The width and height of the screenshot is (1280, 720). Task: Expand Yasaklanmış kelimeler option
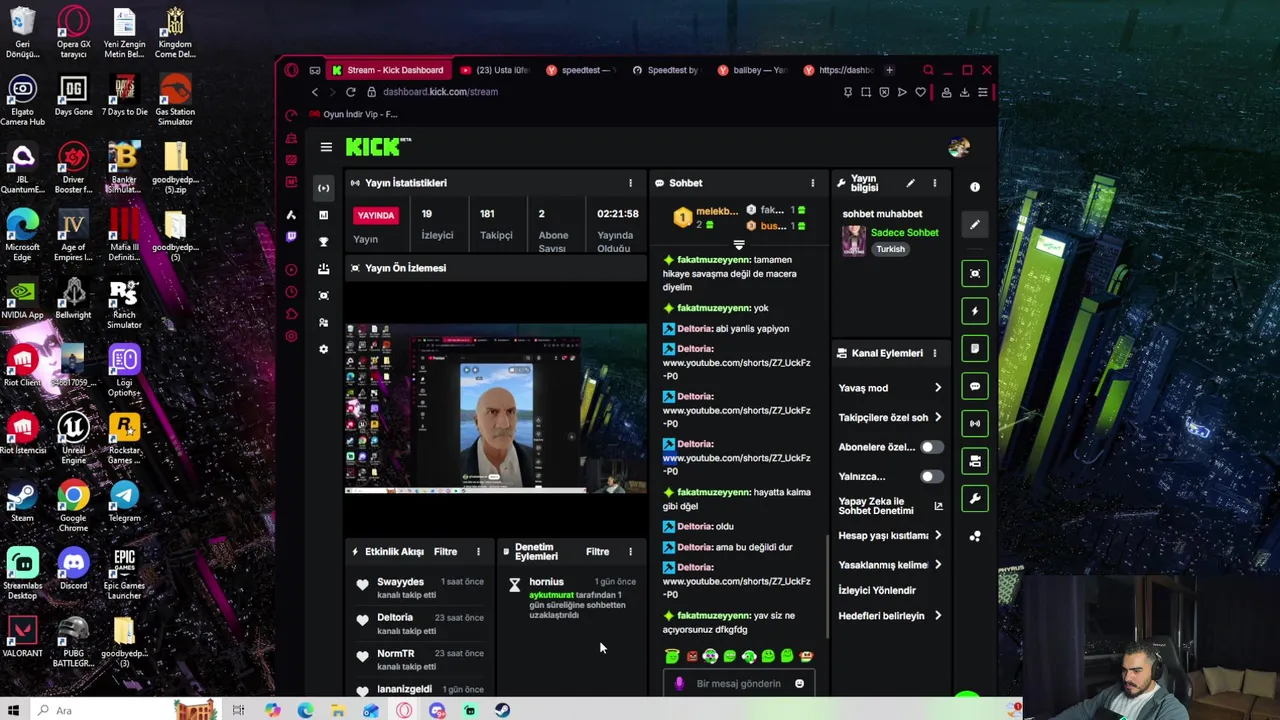[x=890, y=565]
